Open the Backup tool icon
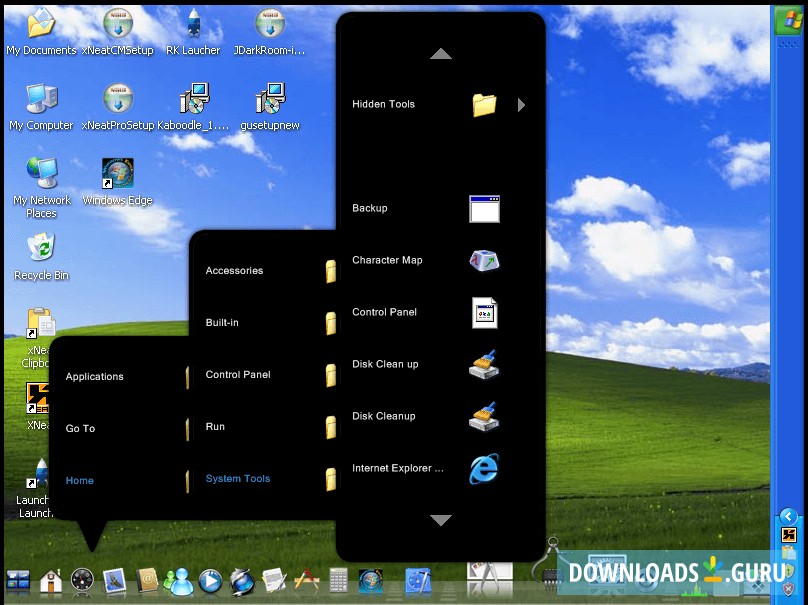This screenshot has width=808, height=605. (483, 209)
